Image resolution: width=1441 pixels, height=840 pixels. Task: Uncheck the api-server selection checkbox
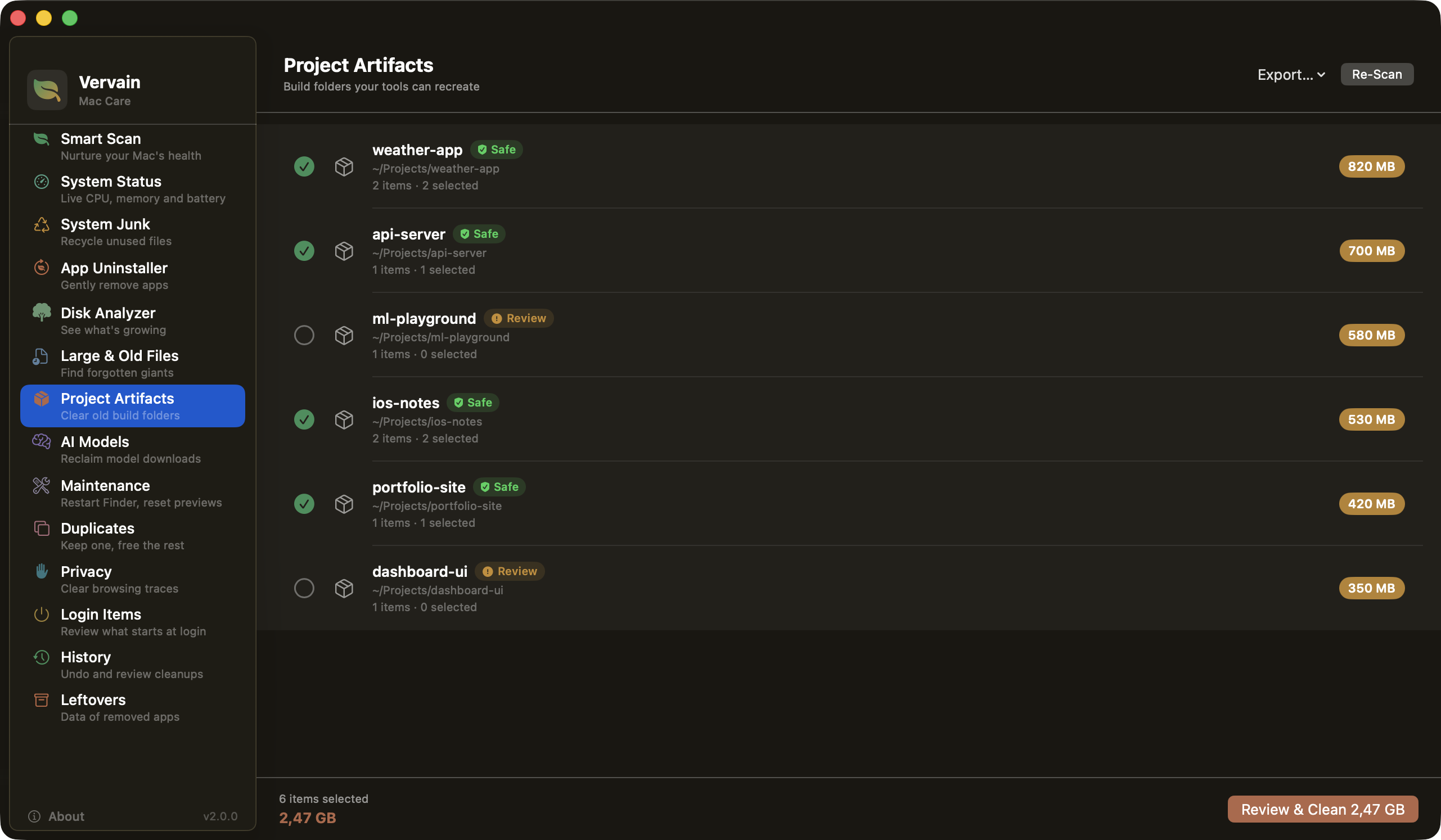pos(304,251)
